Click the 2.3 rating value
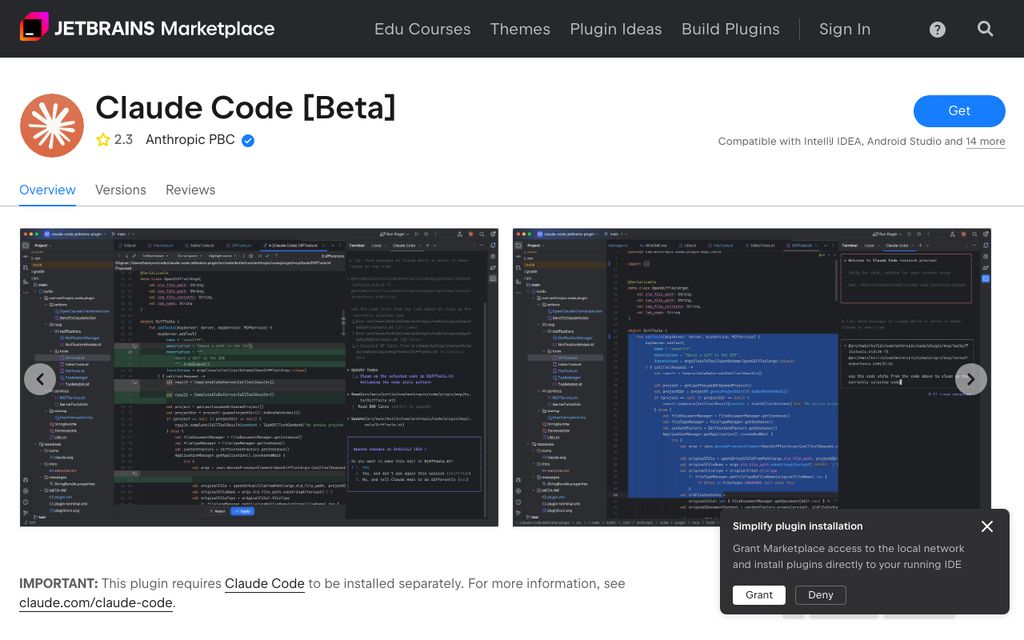The width and height of the screenshot is (1024, 640). 123,140
